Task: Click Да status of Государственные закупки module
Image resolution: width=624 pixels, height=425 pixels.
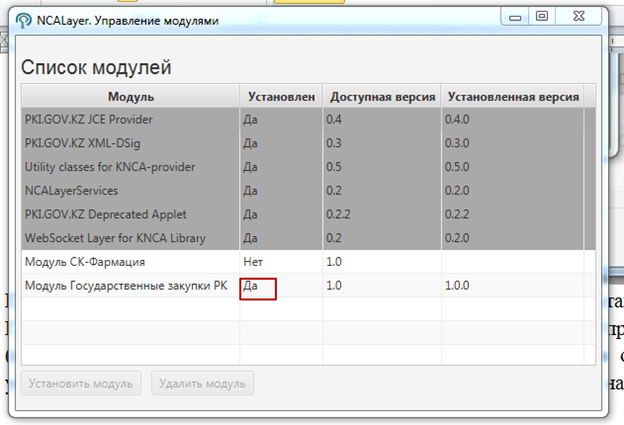Action: click(x=250, y=286)
